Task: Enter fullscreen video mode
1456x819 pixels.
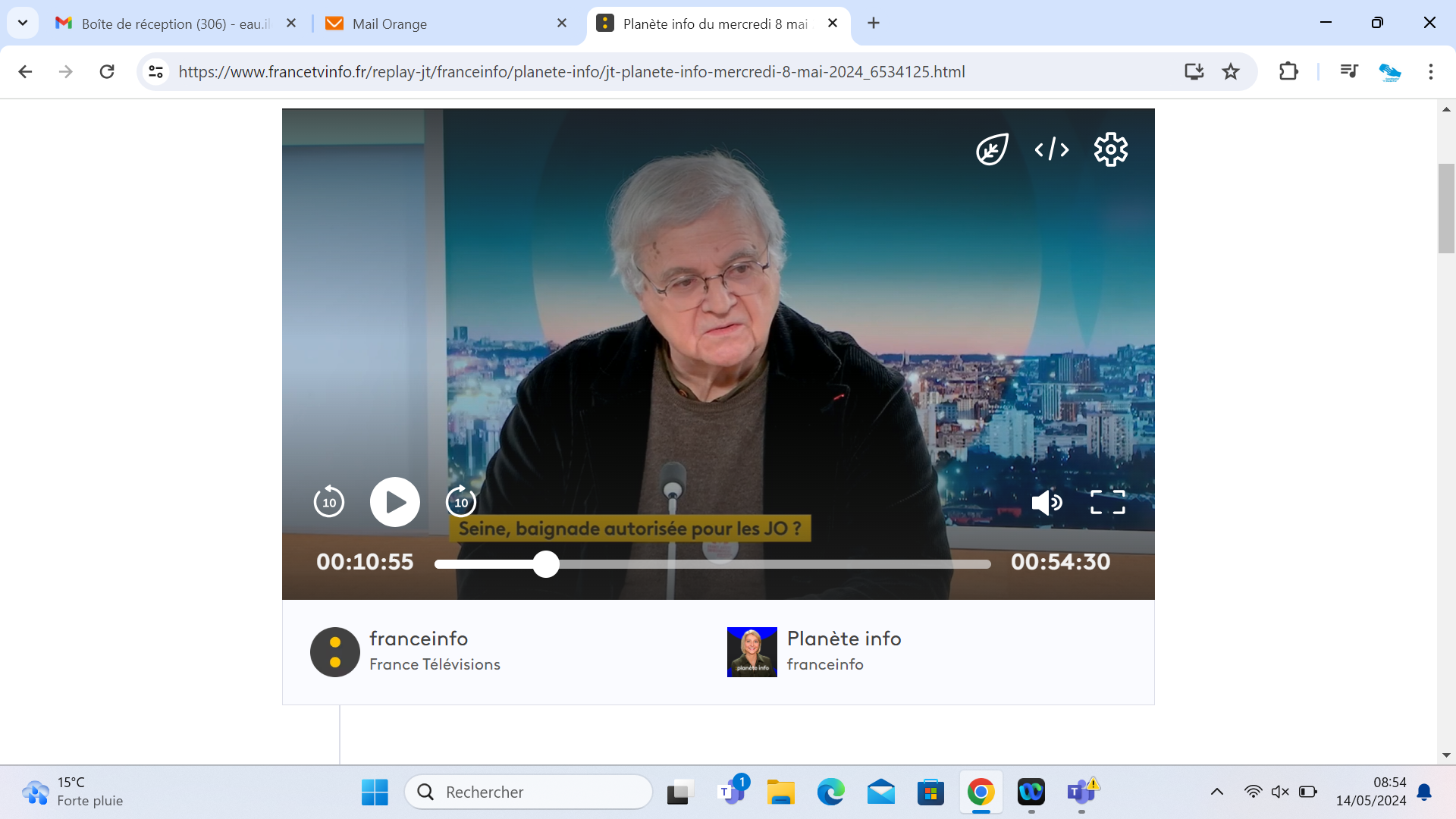Action: point(1107,502)
